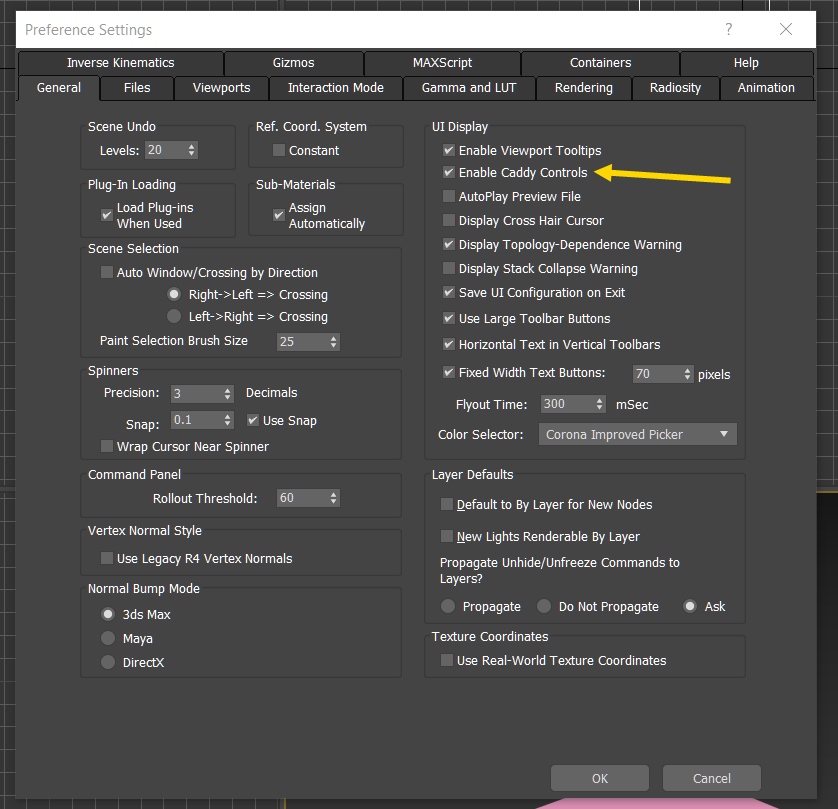This screenshot has width=838, height=809.
Task: Click the Flyout Time value field
Action: (x=567, y=404)
